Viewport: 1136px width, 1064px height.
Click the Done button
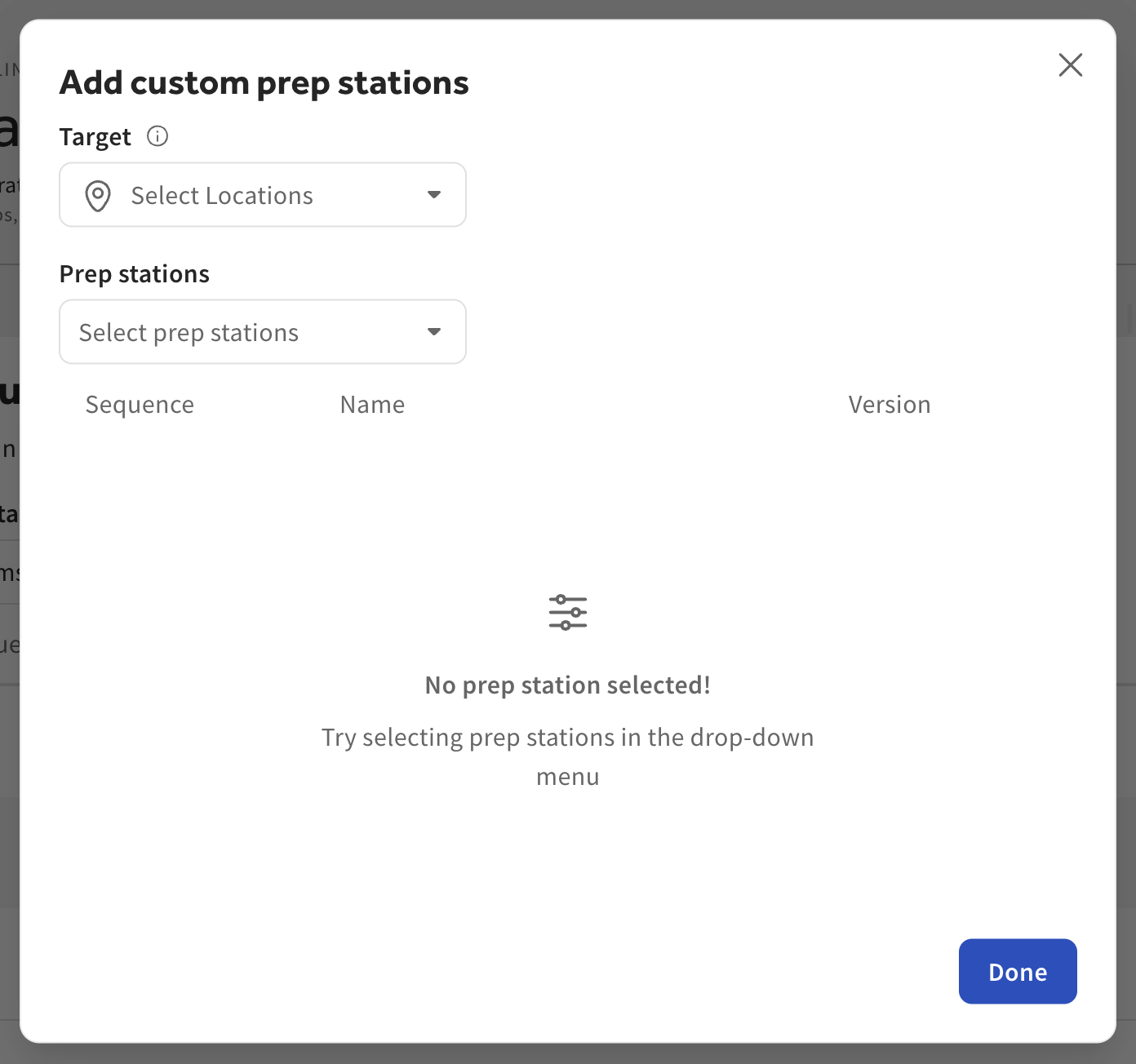pos(1018,971)
